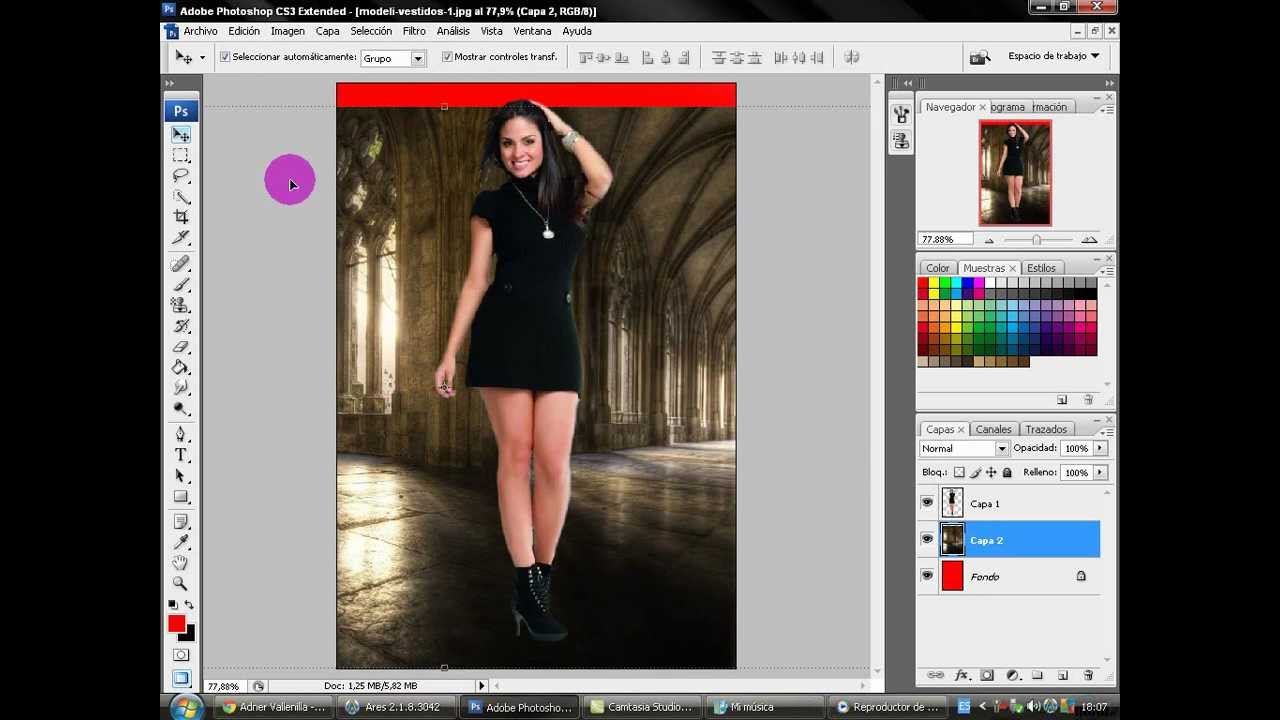Add a layer mask

point(987,676)
